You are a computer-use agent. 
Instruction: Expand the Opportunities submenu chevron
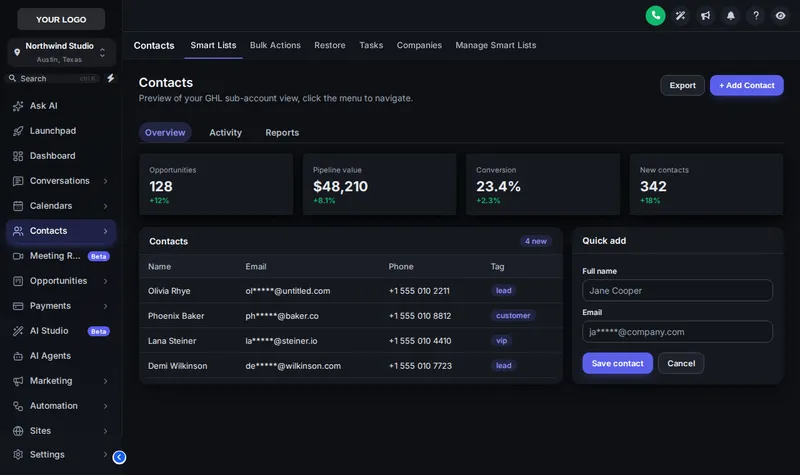tap(106, 281)
